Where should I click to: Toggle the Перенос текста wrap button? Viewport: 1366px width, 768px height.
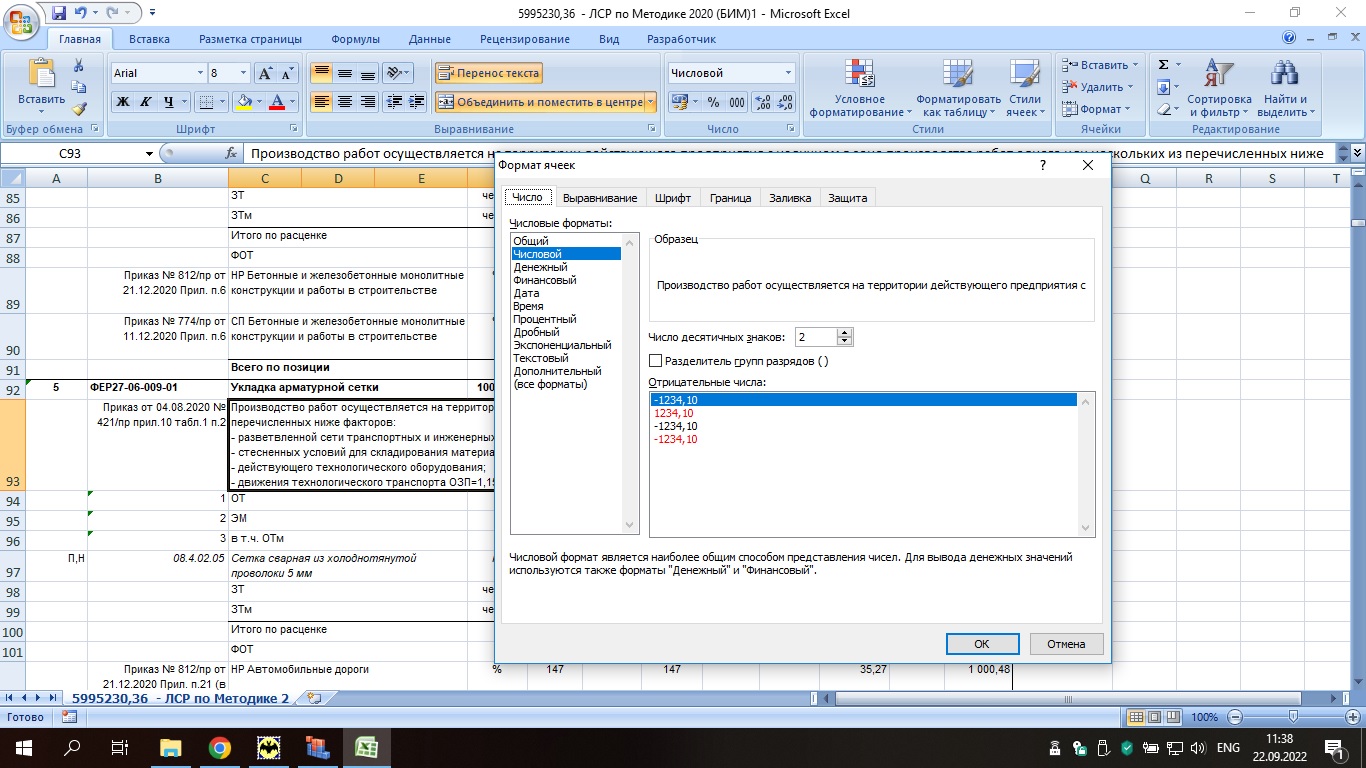[489, 73]
